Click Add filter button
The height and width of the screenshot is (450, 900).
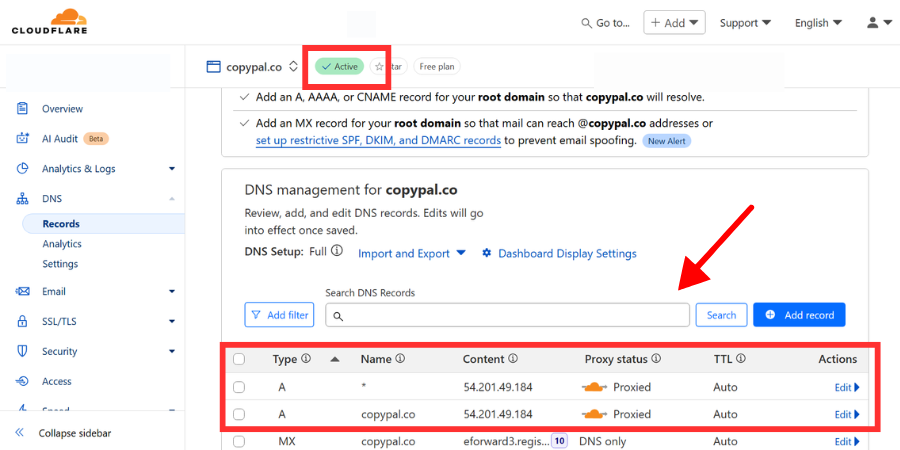point(279,315)
